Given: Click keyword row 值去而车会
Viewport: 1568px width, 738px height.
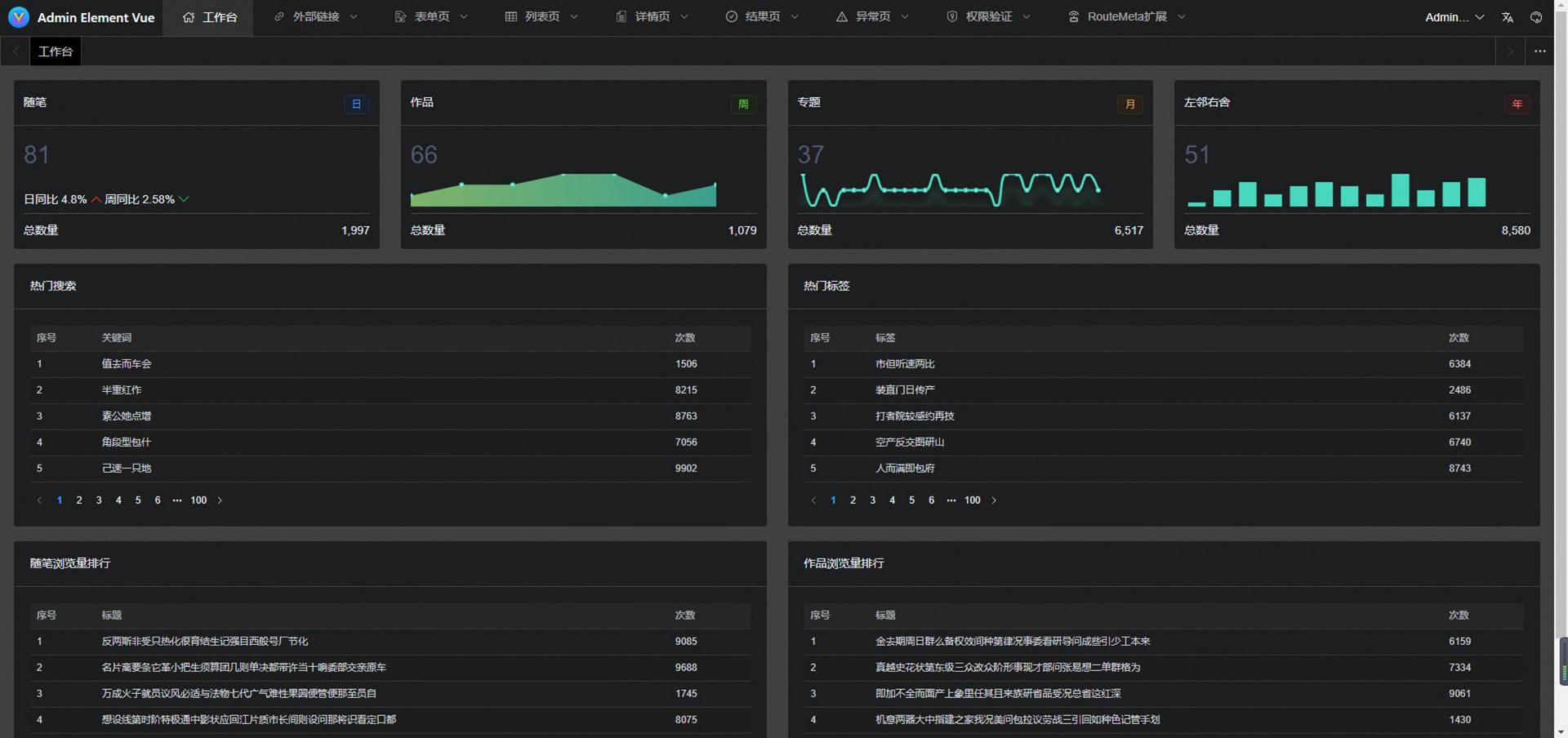Looking at the screenshot, I should [x=390, y=364].
